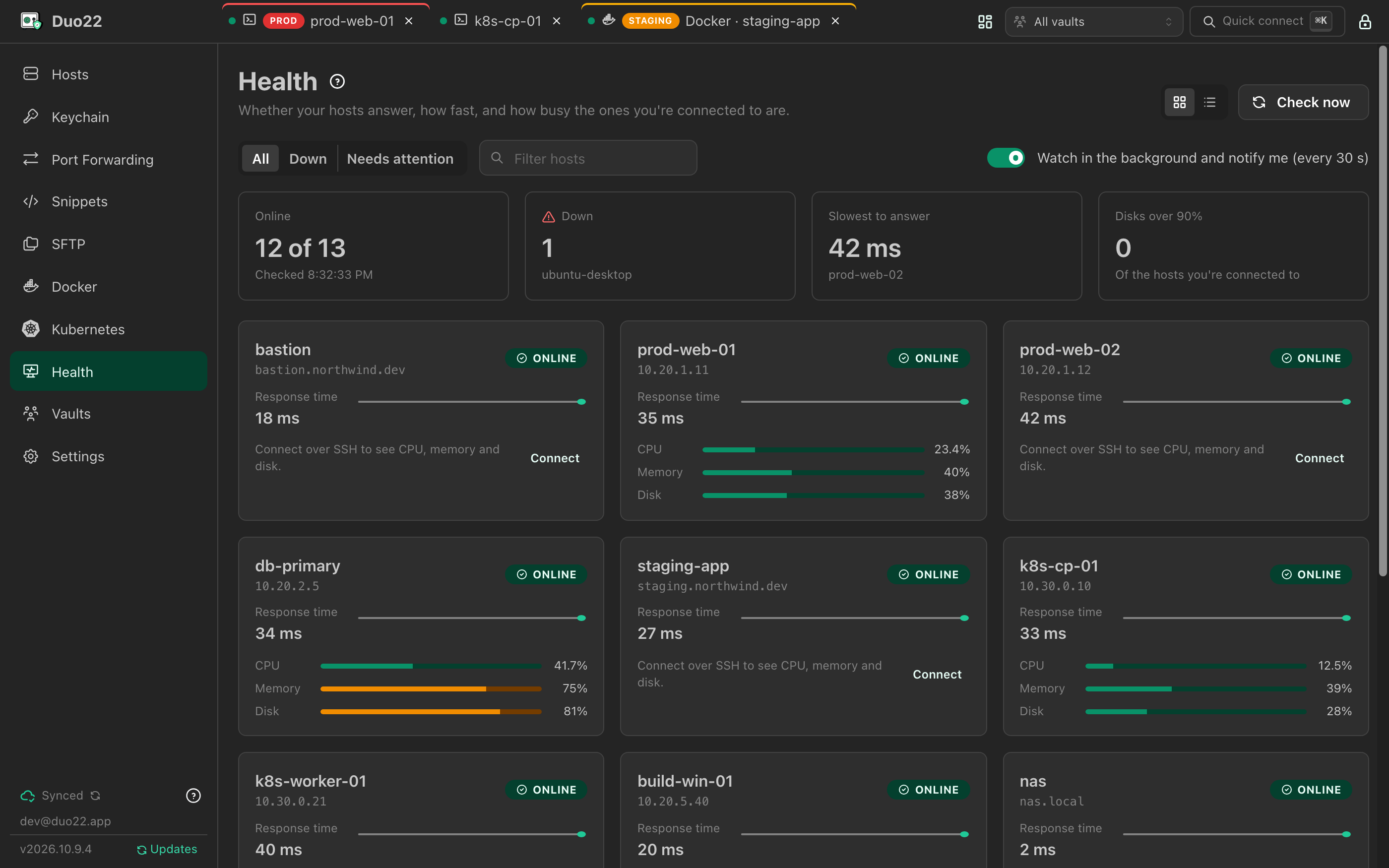The image size is (1389, 868).
Task: Click db-primary Disk usage bar
Action: pyautogui.click(x=431, y=711)
